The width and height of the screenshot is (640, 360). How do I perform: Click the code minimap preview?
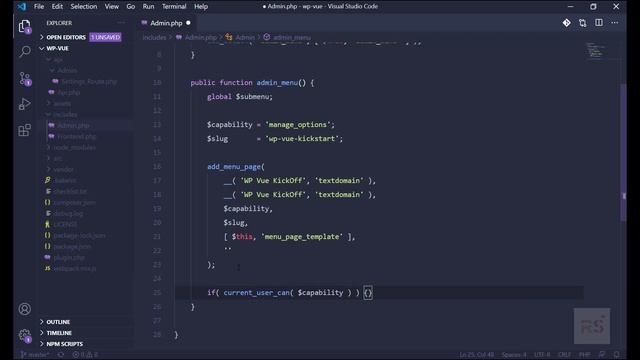[596, 50]
